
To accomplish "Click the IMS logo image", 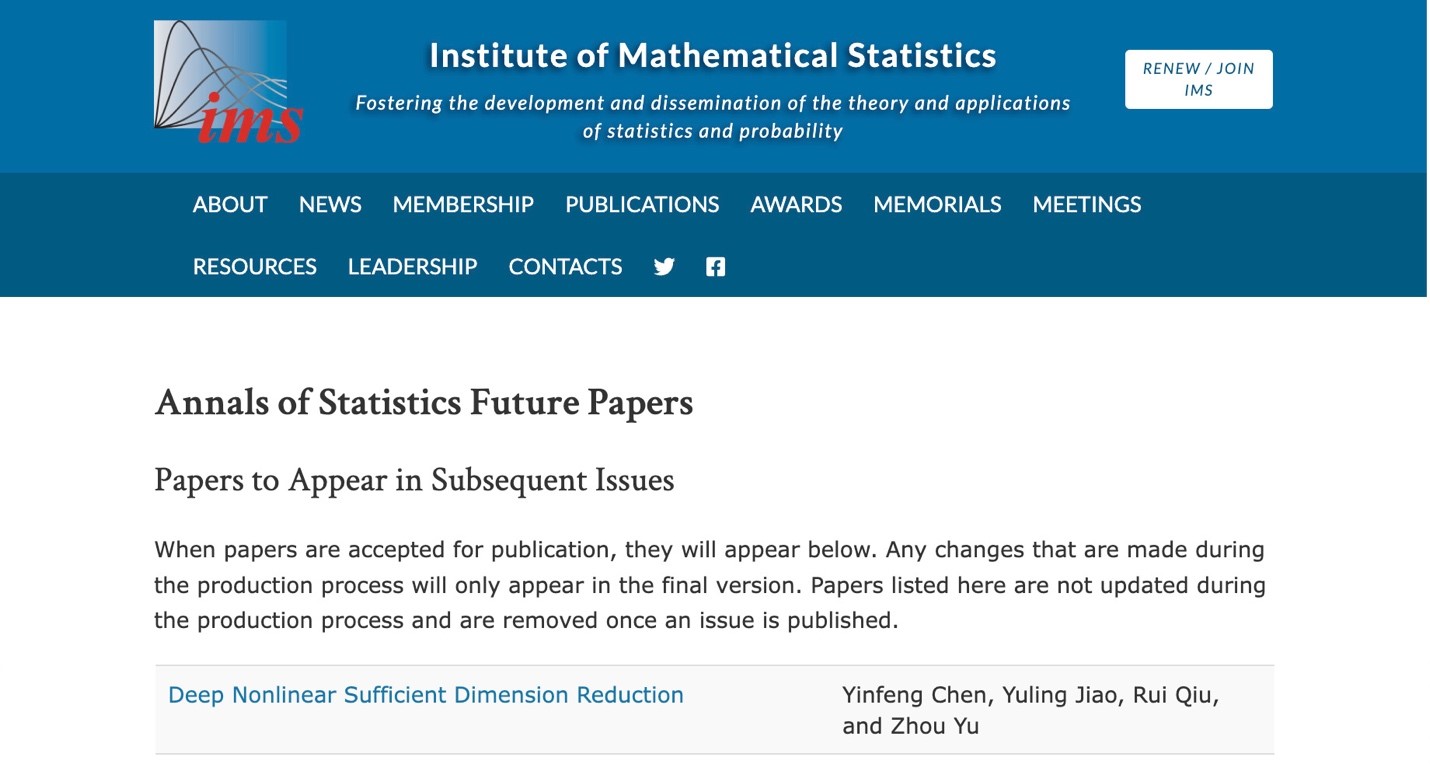I will [x=228, y=83].
